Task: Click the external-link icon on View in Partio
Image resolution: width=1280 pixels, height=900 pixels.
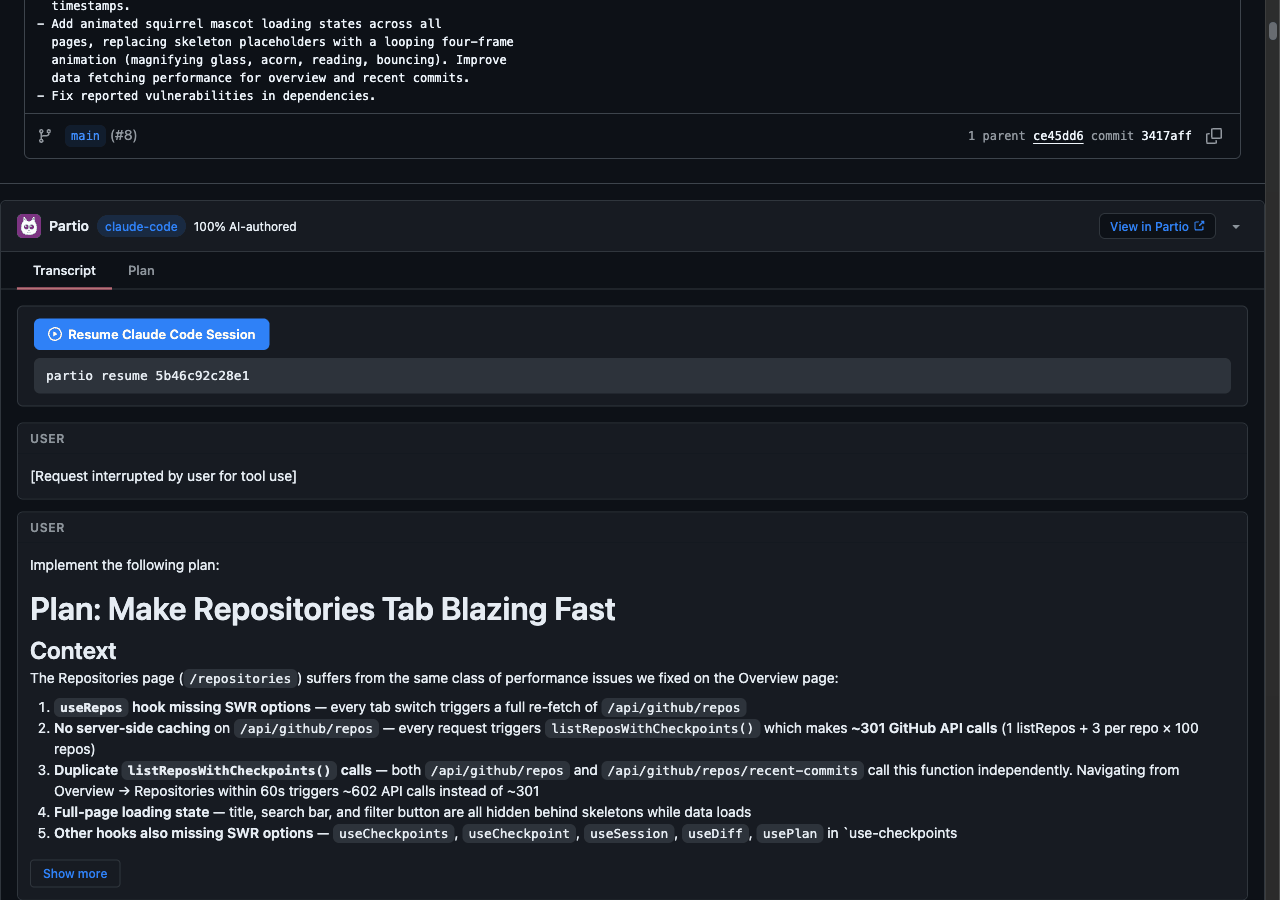Action: point(1199,226)
